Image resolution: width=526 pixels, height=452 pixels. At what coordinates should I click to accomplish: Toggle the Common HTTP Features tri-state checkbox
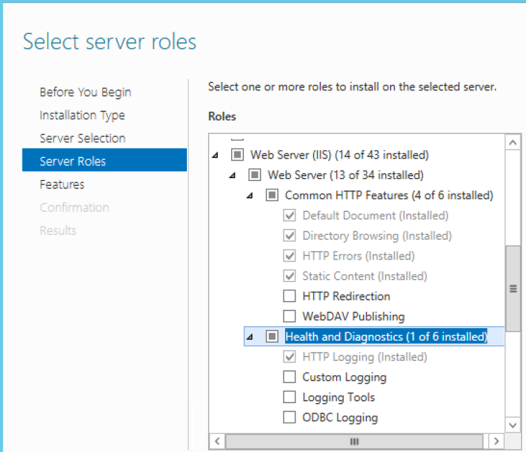(x=272, y=195)
